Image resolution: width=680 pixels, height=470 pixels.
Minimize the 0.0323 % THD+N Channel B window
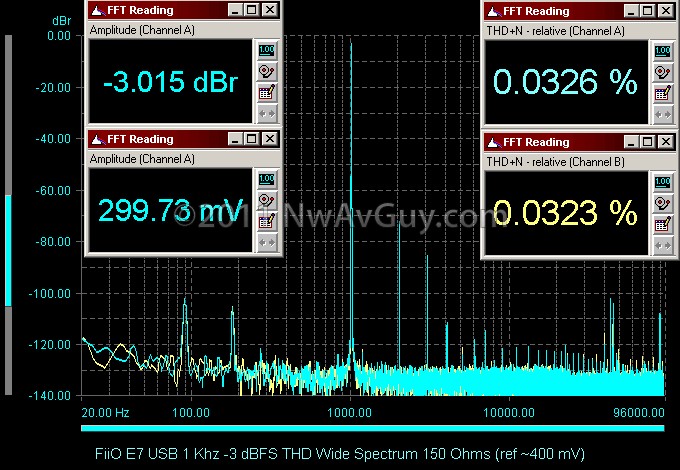point(631,142)
